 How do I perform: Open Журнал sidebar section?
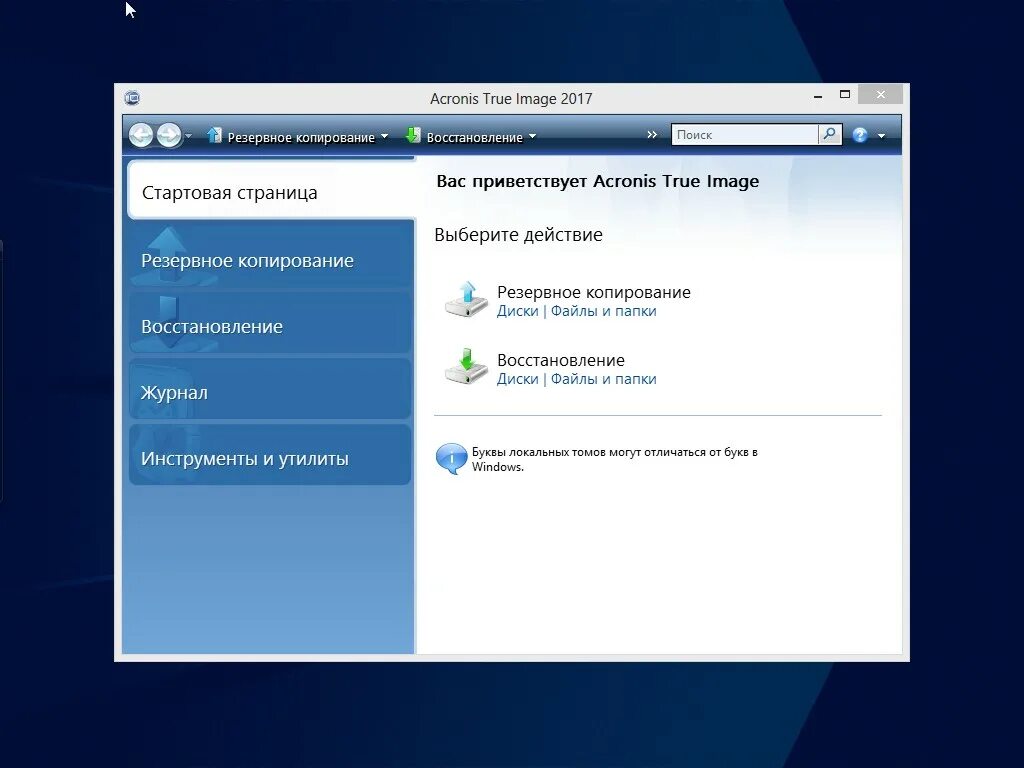[x=270, y=389]
